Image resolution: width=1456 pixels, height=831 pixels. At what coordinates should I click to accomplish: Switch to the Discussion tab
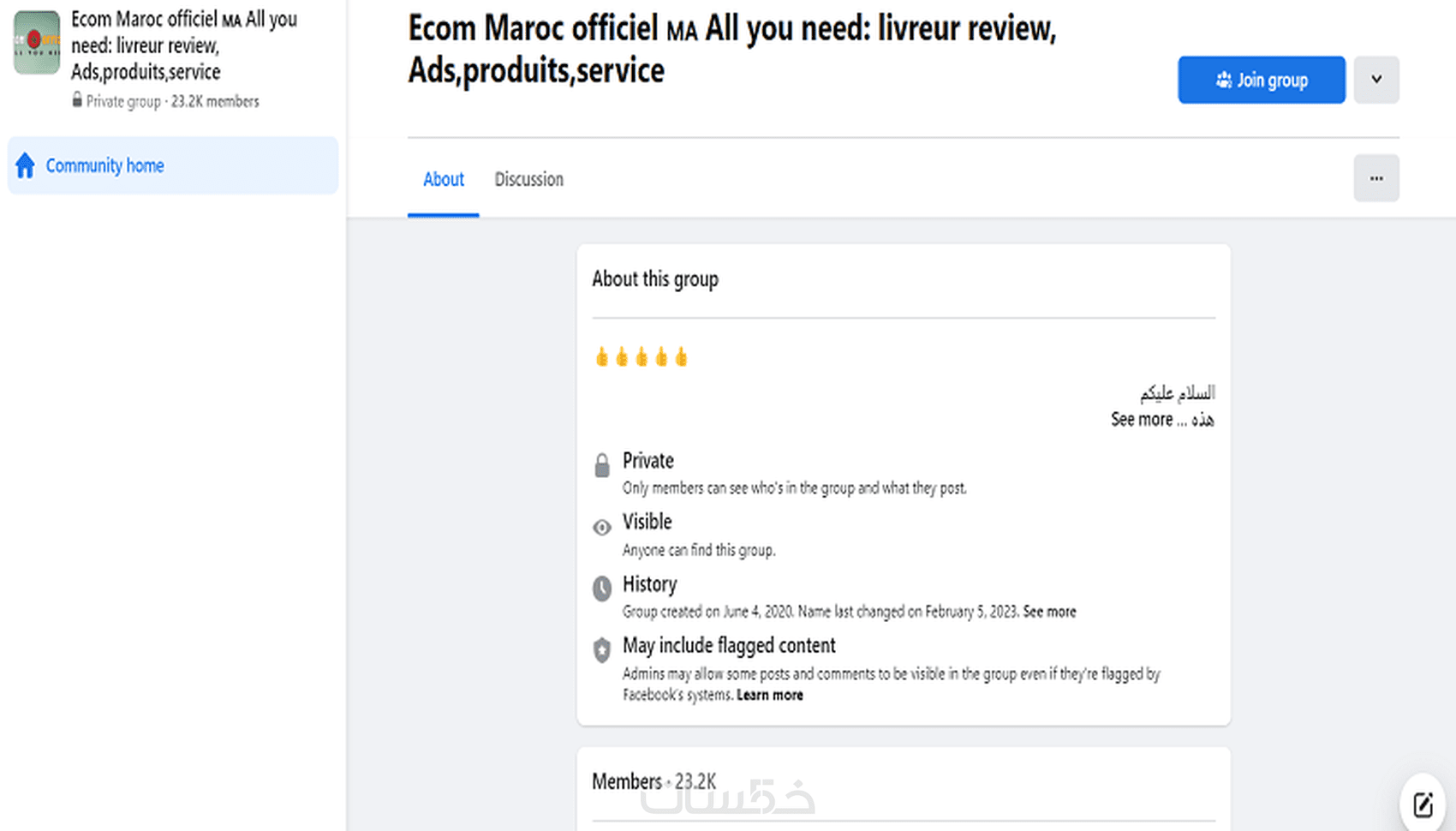tap(528, 179)
